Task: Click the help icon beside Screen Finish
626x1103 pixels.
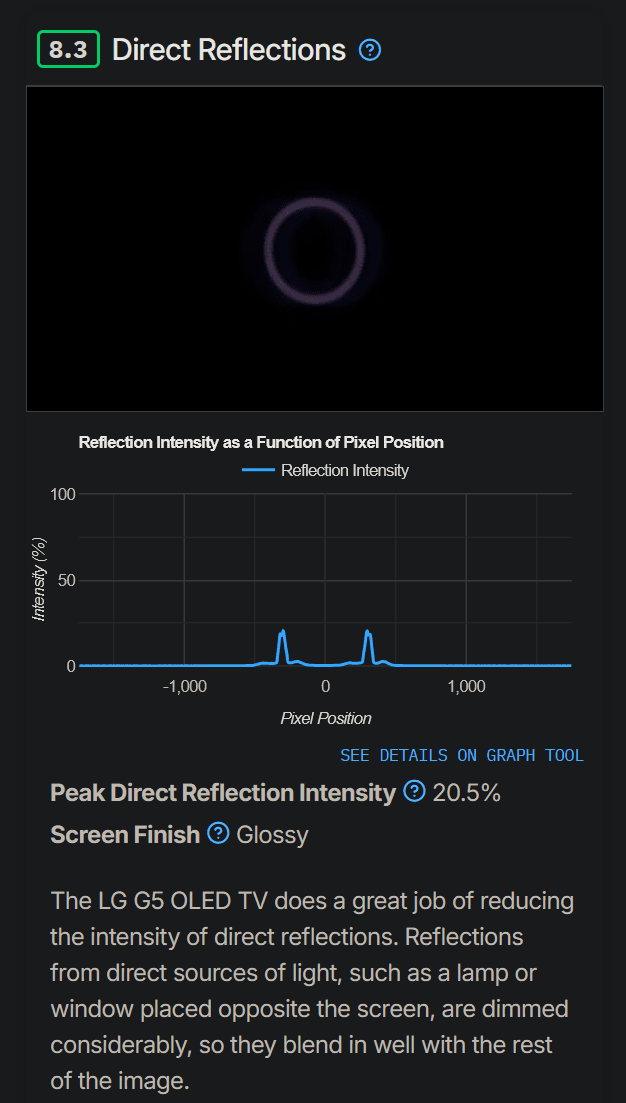Action: (x=218, y=834)
